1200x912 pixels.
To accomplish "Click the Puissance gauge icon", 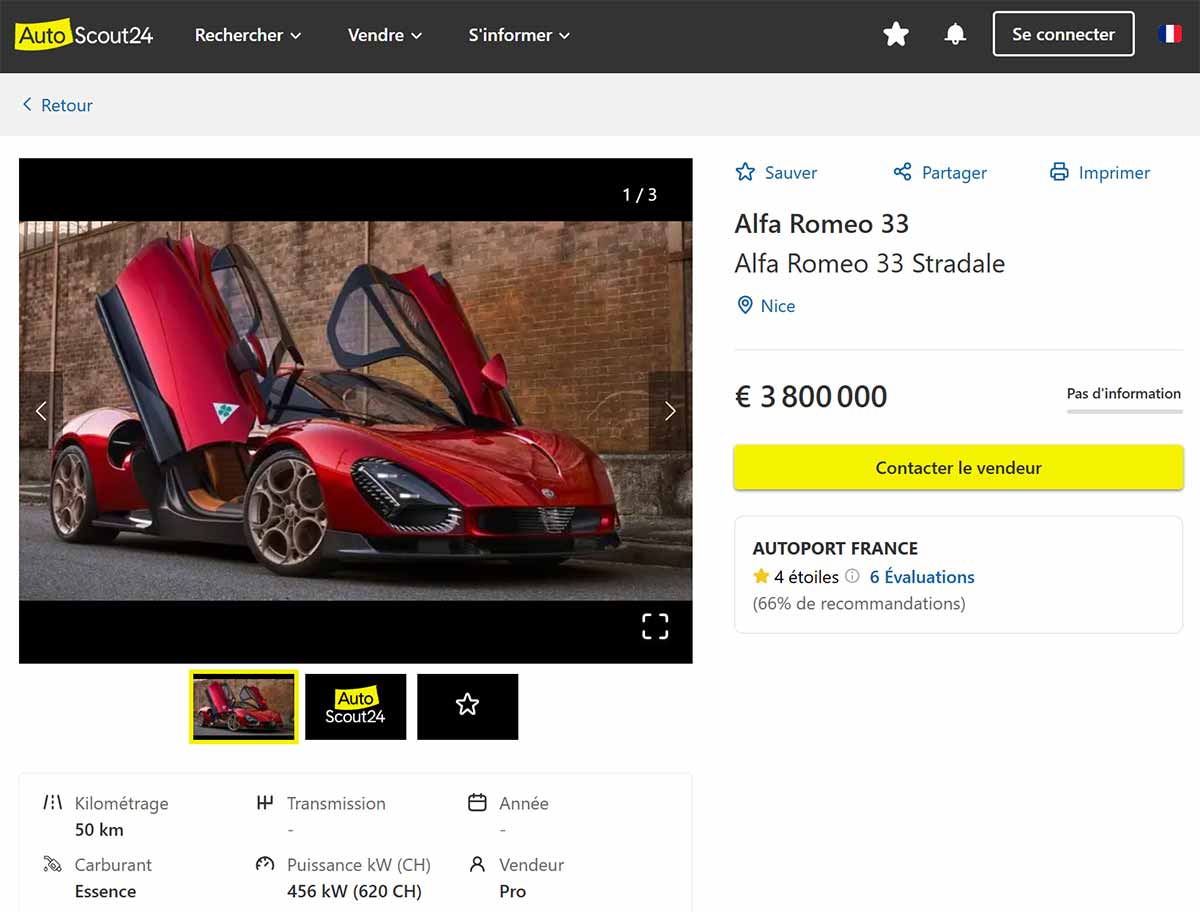I will click(x=265, y=864).
